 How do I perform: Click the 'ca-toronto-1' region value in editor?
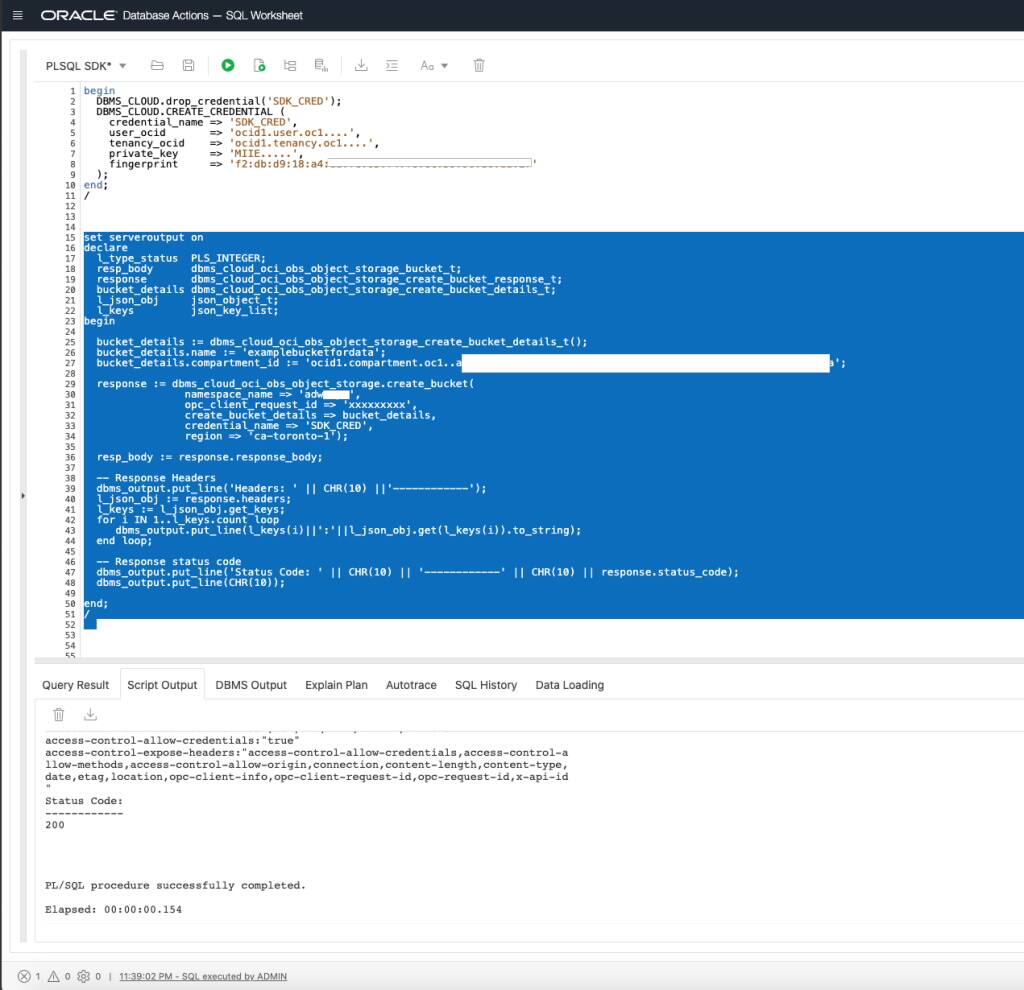(292, 436)
